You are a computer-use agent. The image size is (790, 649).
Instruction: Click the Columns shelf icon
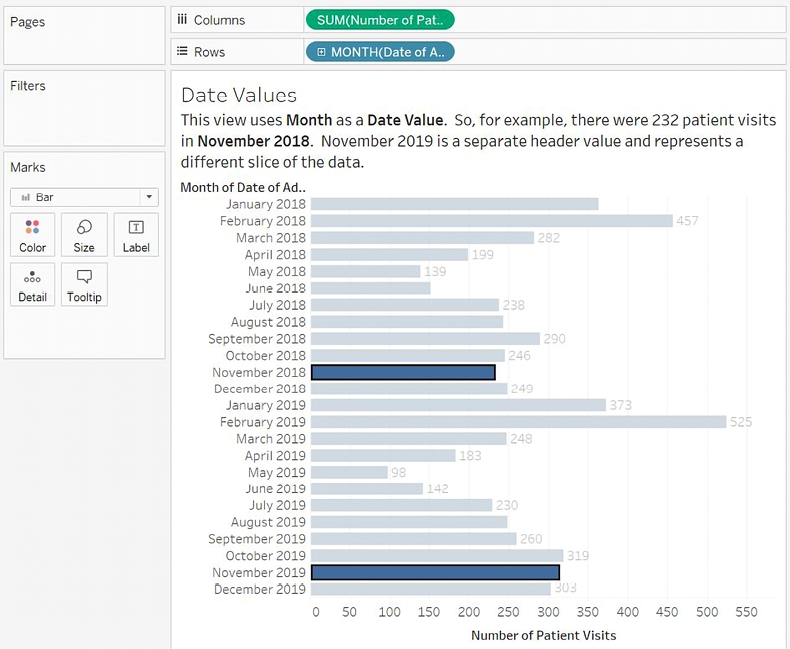[182, 20]
